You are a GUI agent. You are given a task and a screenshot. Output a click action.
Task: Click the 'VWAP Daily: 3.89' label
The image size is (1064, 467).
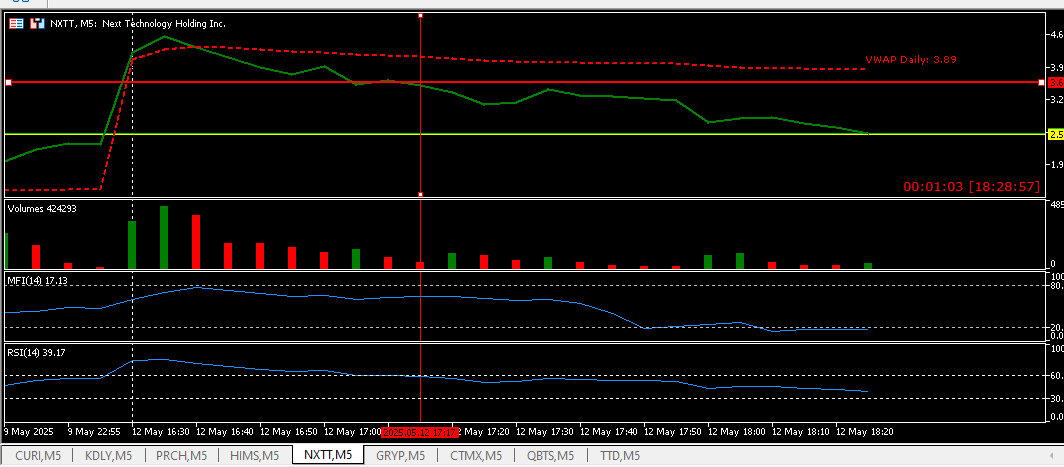point(911,59)
